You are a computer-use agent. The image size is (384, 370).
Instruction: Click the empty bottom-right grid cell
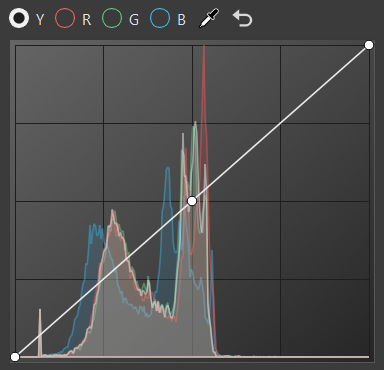[x=325, y=318]
